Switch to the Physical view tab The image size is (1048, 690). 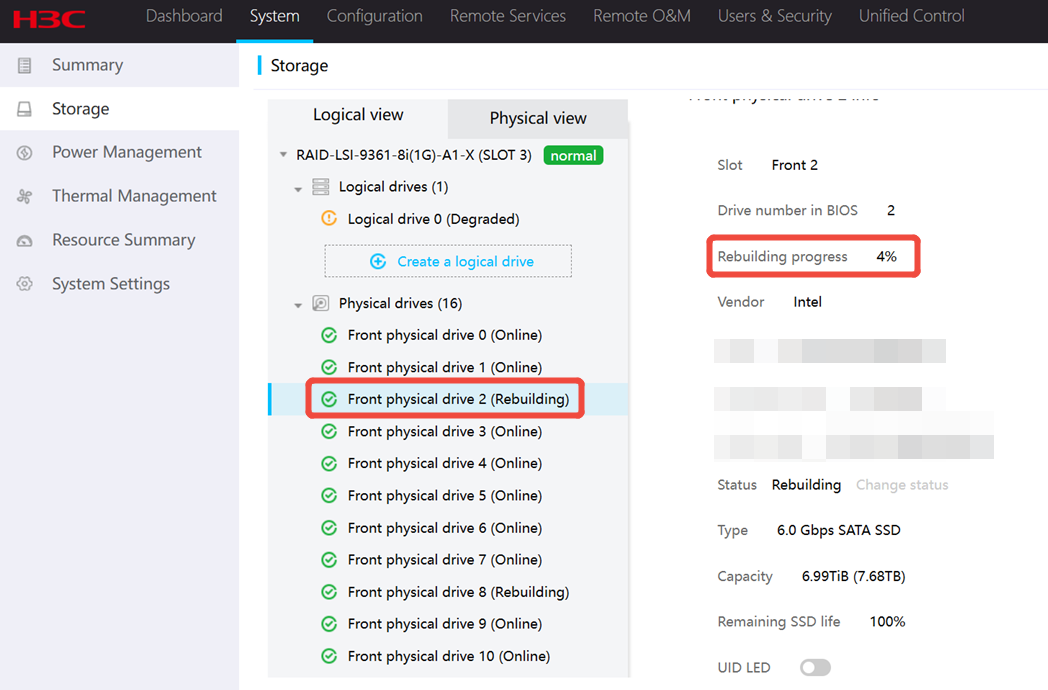(x=538, y=118)
